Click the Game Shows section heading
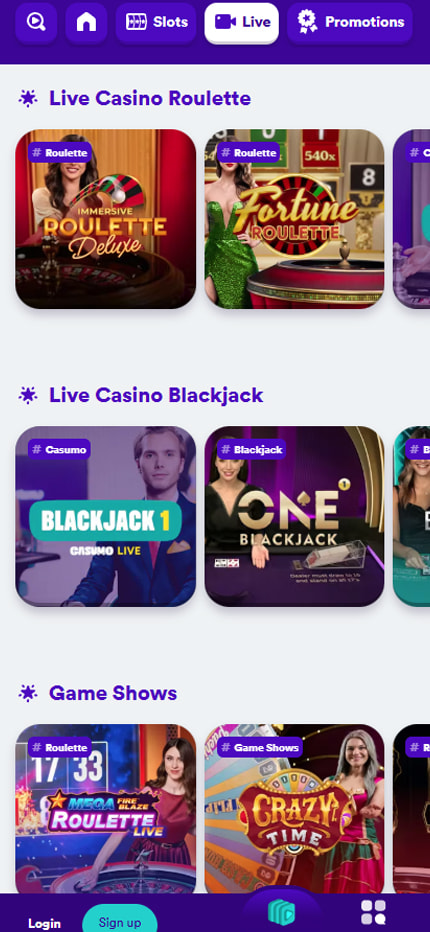 (113, 693)
